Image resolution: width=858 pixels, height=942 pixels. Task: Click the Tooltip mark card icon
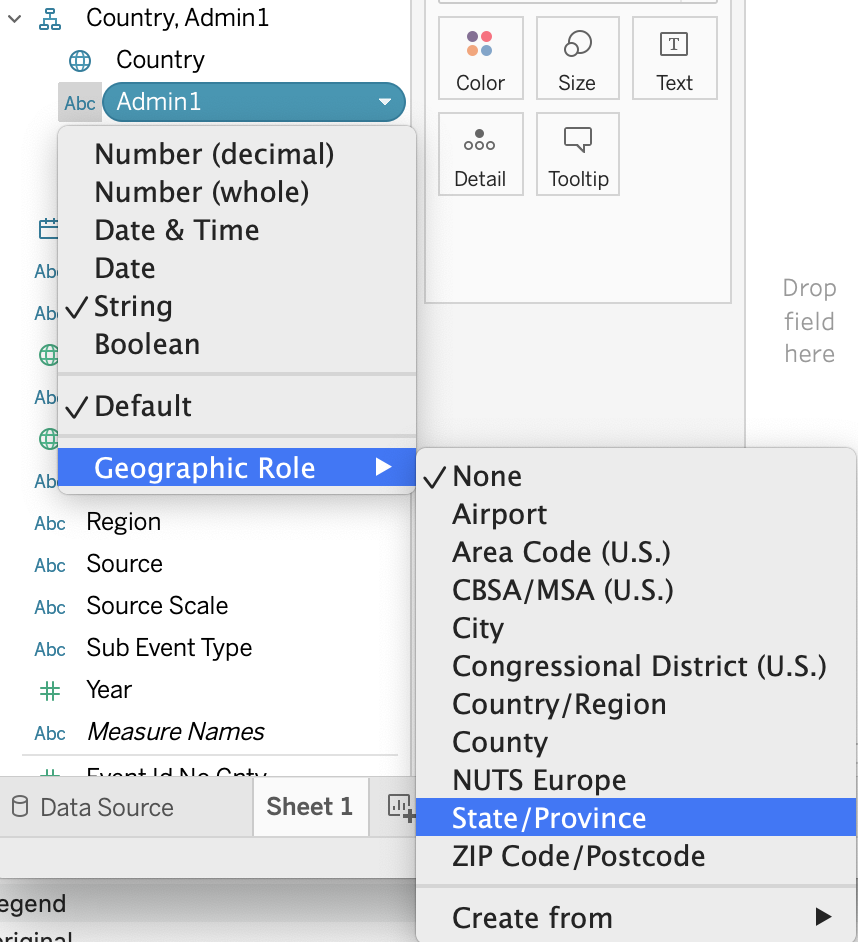[x=578, y=141]
